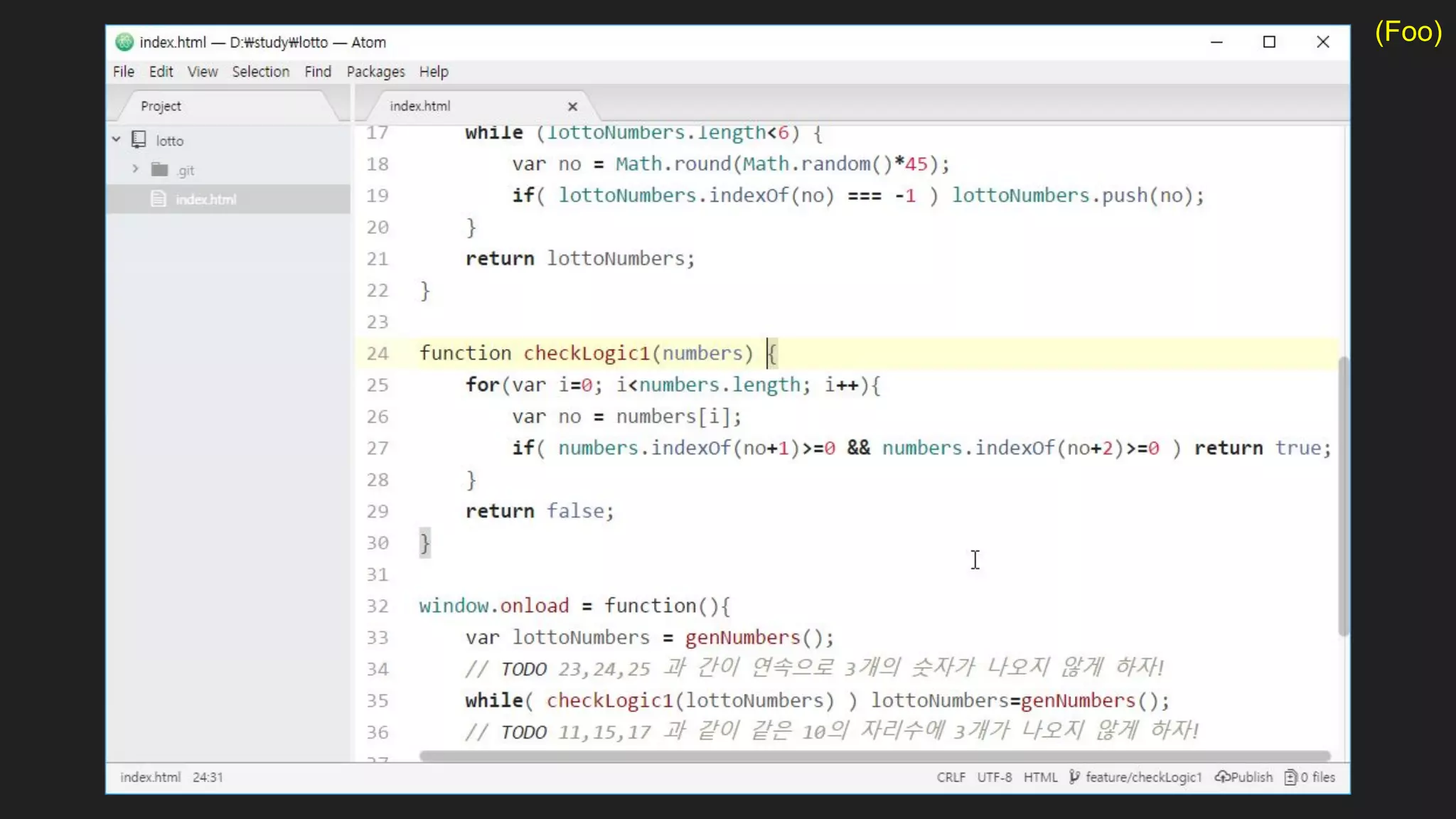
Task: Click the 24:31 cursor position indicator
Action: 208,777
